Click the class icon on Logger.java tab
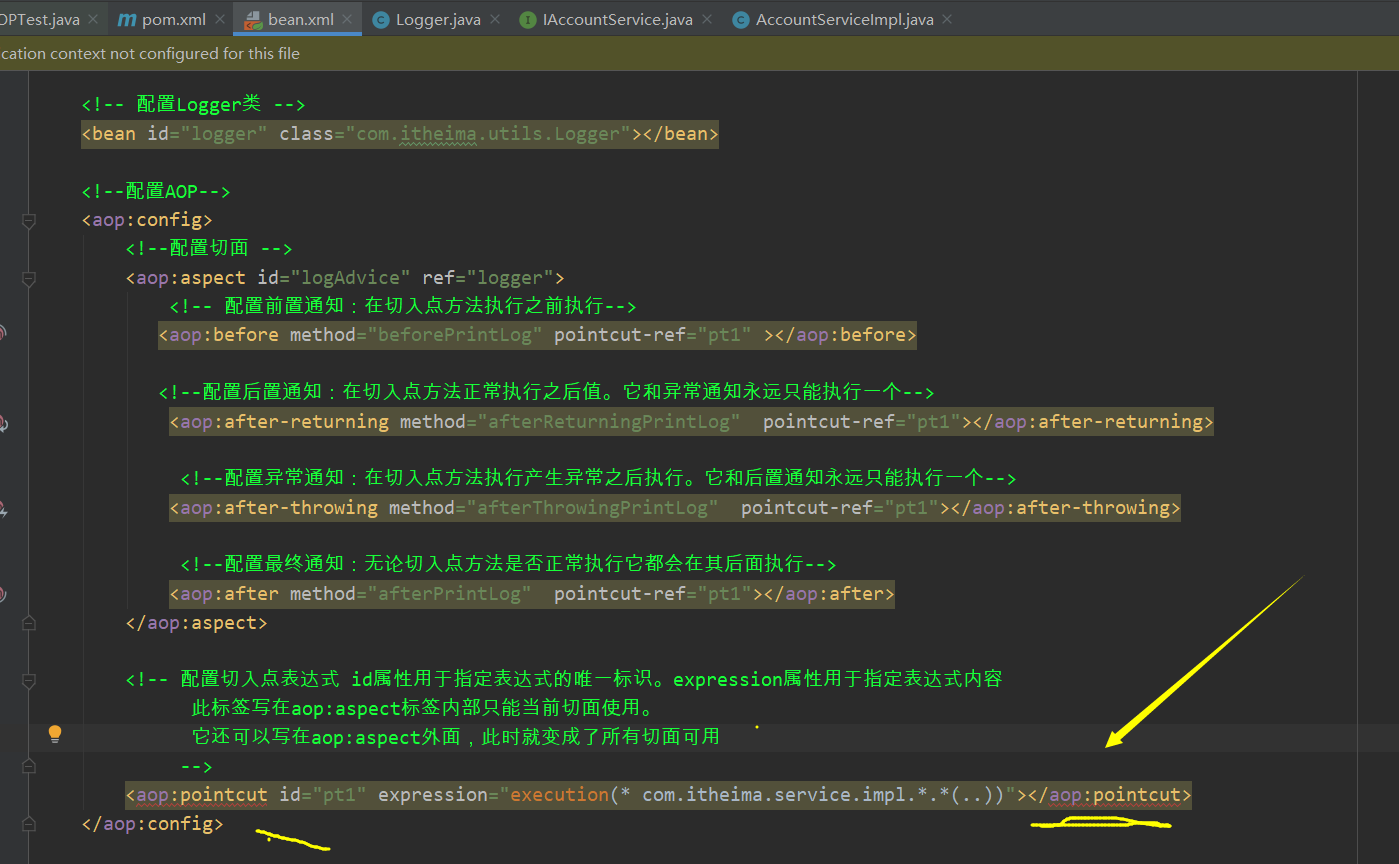The image size is (1399, 864). pos(381,20)
